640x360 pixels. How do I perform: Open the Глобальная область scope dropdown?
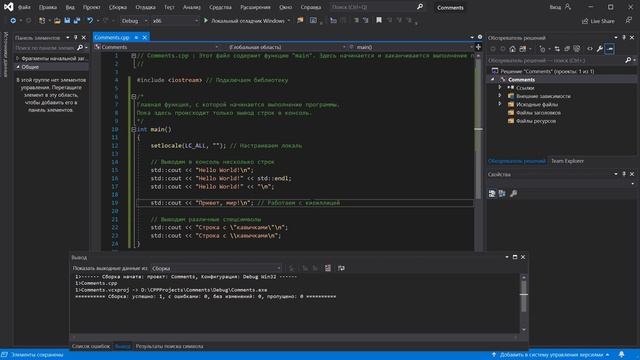point(285,47)
